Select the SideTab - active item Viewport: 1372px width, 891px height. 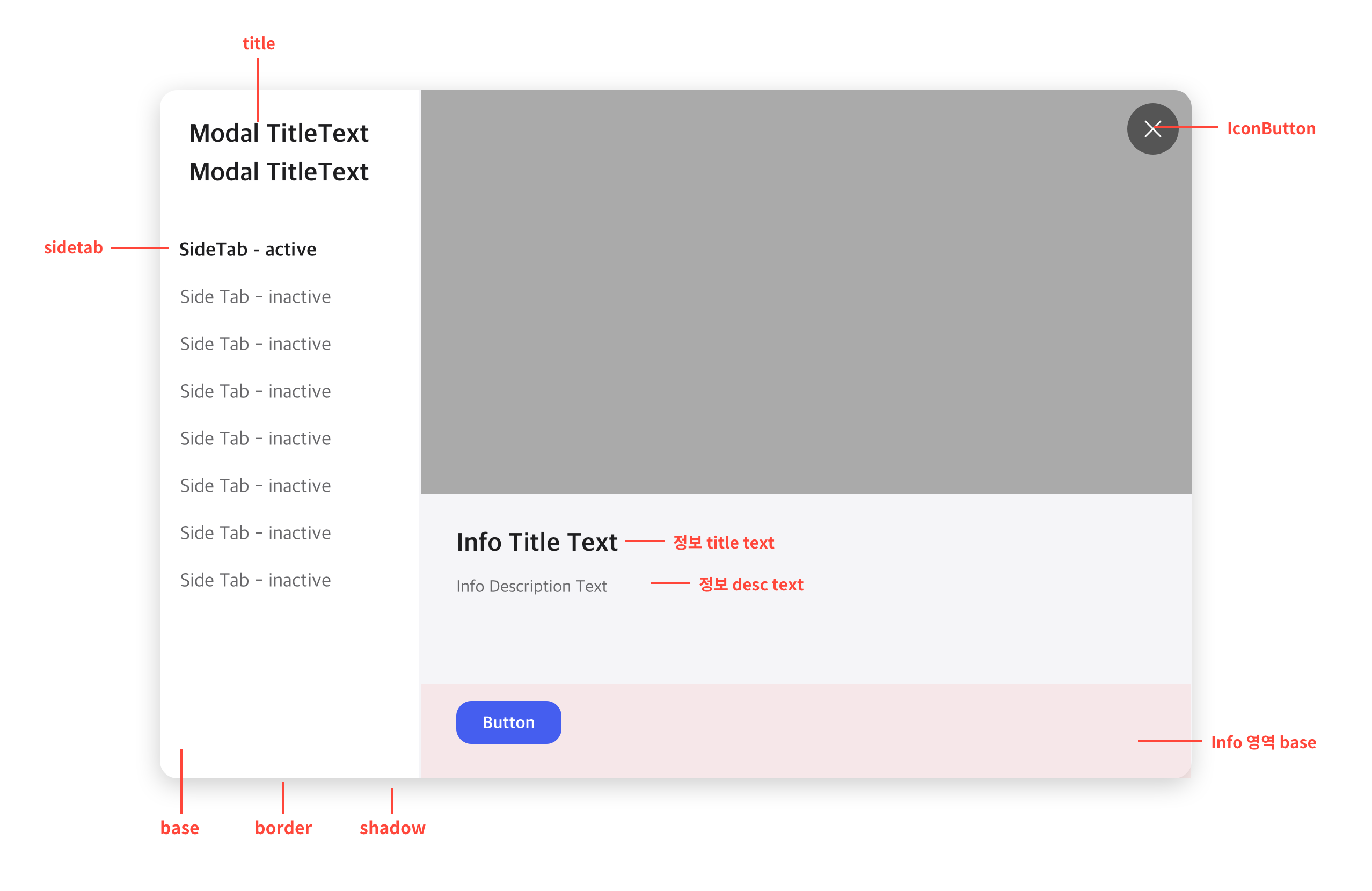click(247, 249)
